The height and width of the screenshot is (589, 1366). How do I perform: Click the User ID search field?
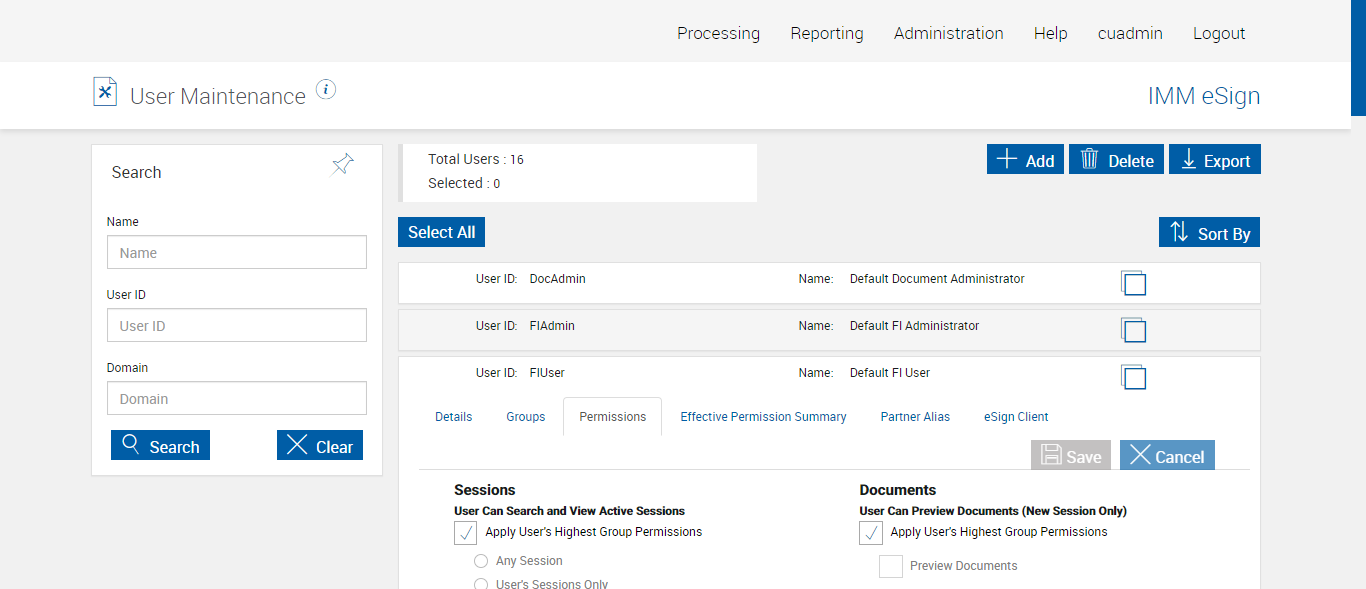pos(237,325)
